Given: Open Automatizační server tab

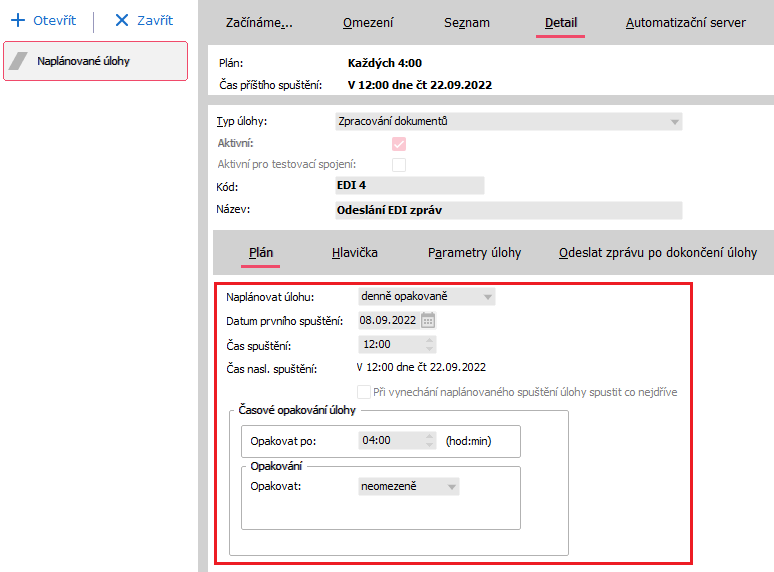Looking at the screenshot, I should point(685,22).
